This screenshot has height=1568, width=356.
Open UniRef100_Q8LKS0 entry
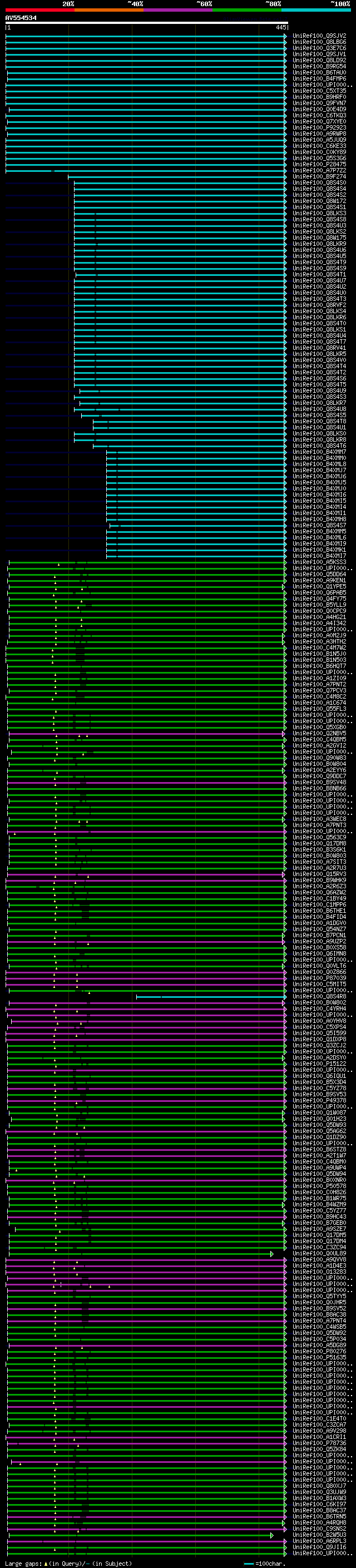pyautogui.click(x=319, y=433)
